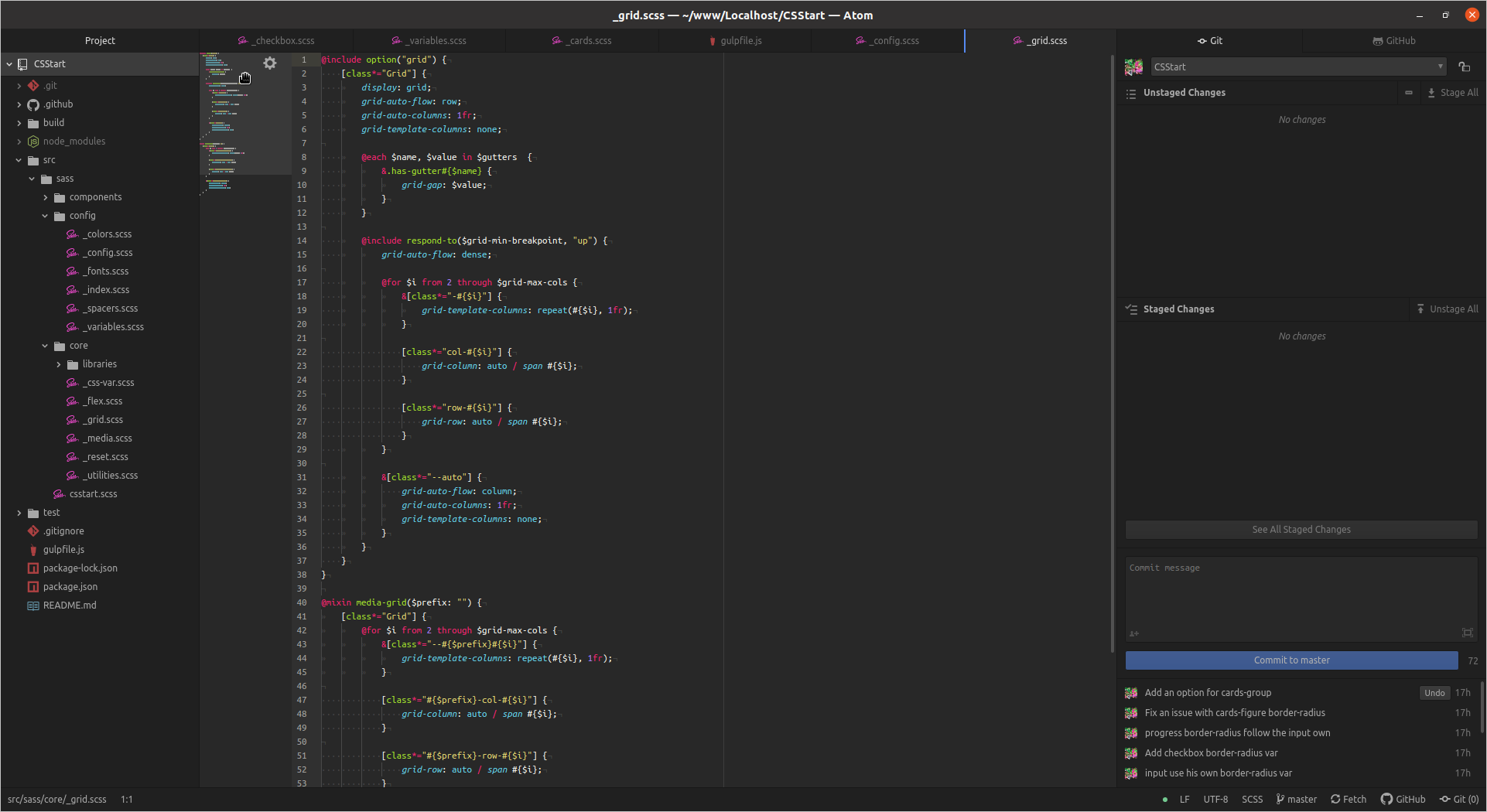Expand the components folder
1487x812 pixels.
pos(46,197)
